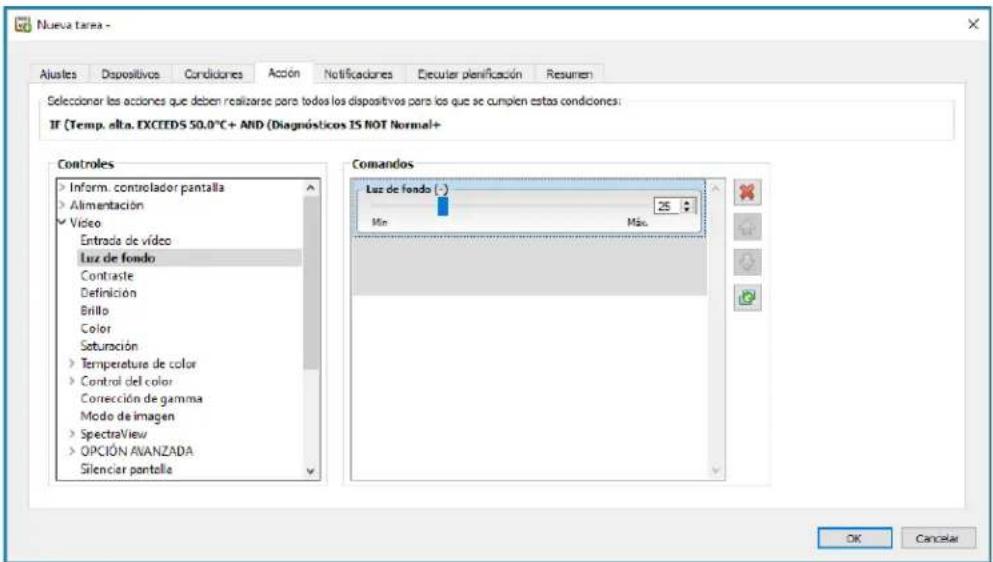
Task: Click the Luz de fondo value field
Action: (667, 206)
